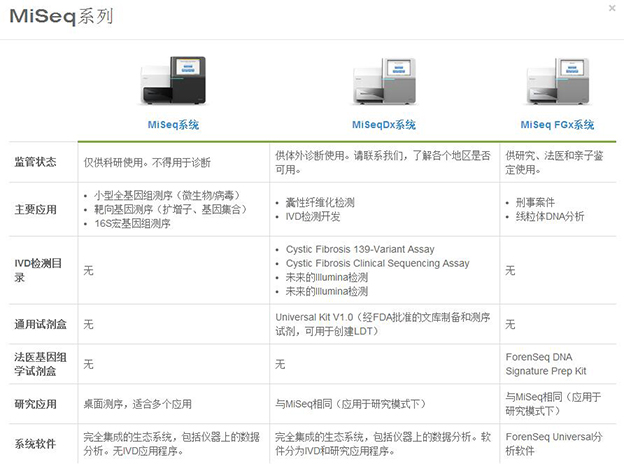
Task: Select the 法医基因组学试剂盒 row label
Action: click(40, 364)
